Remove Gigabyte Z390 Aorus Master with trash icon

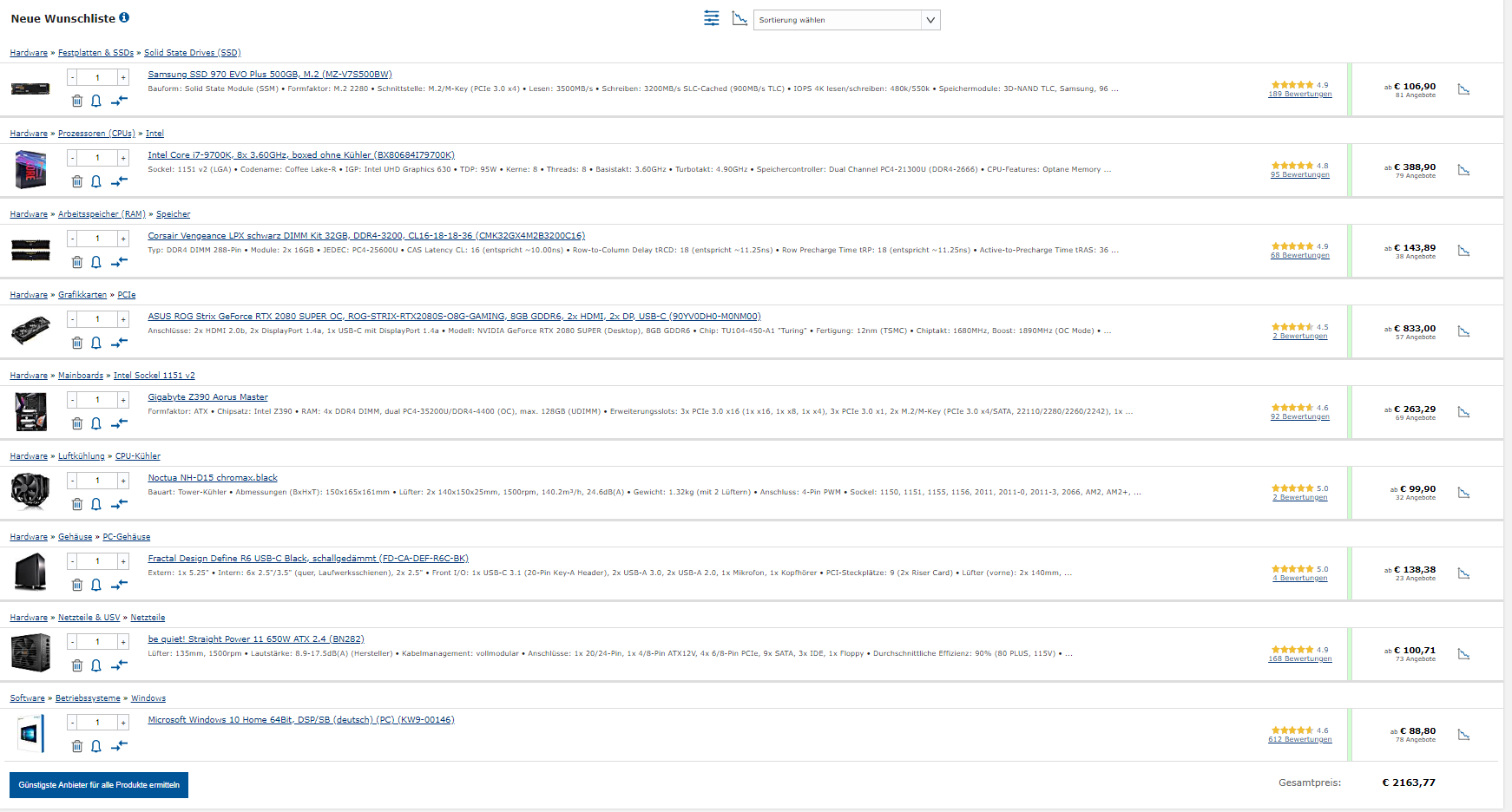point(77,423)
